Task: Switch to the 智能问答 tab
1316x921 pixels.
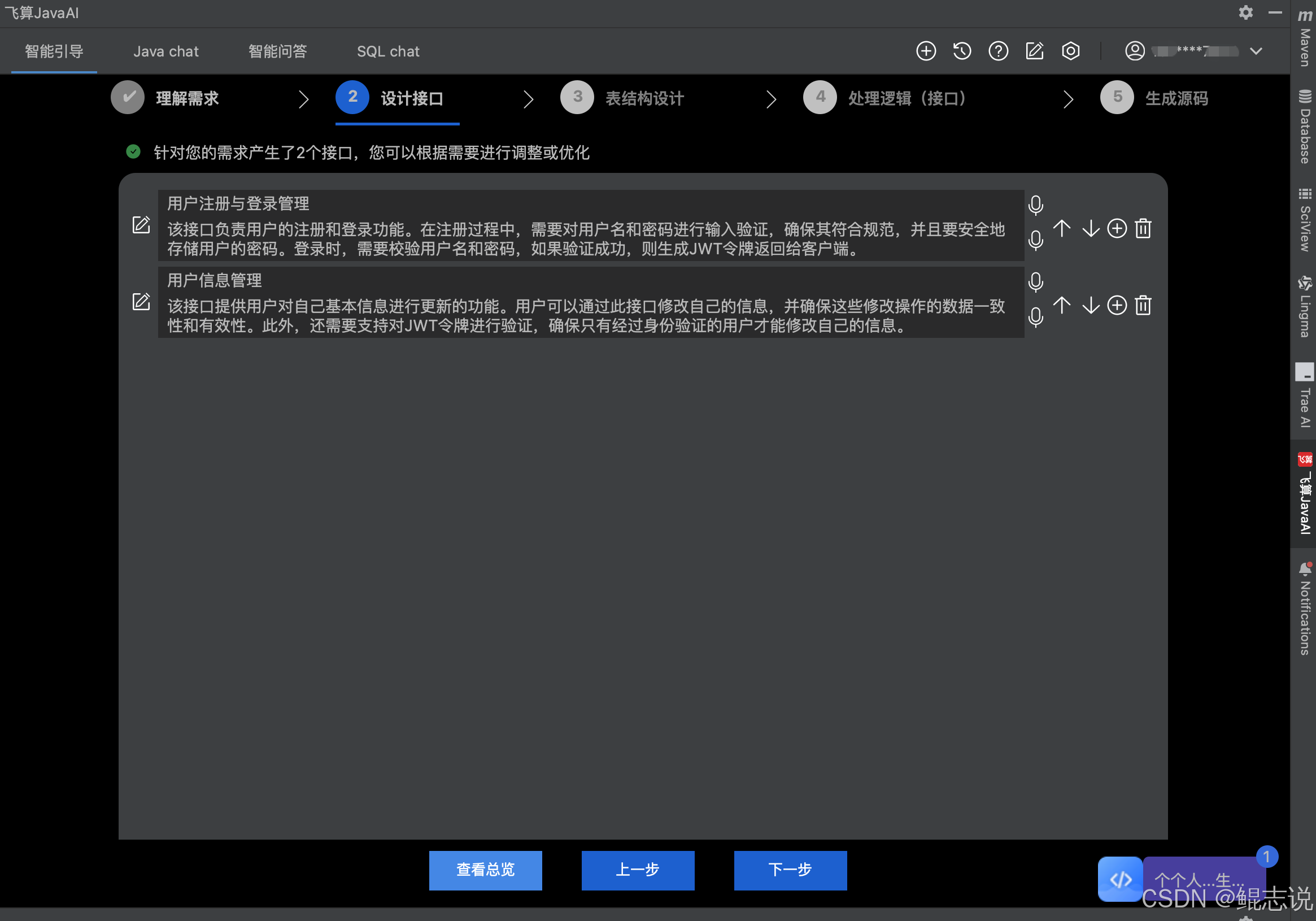Action: pos(277,51)
